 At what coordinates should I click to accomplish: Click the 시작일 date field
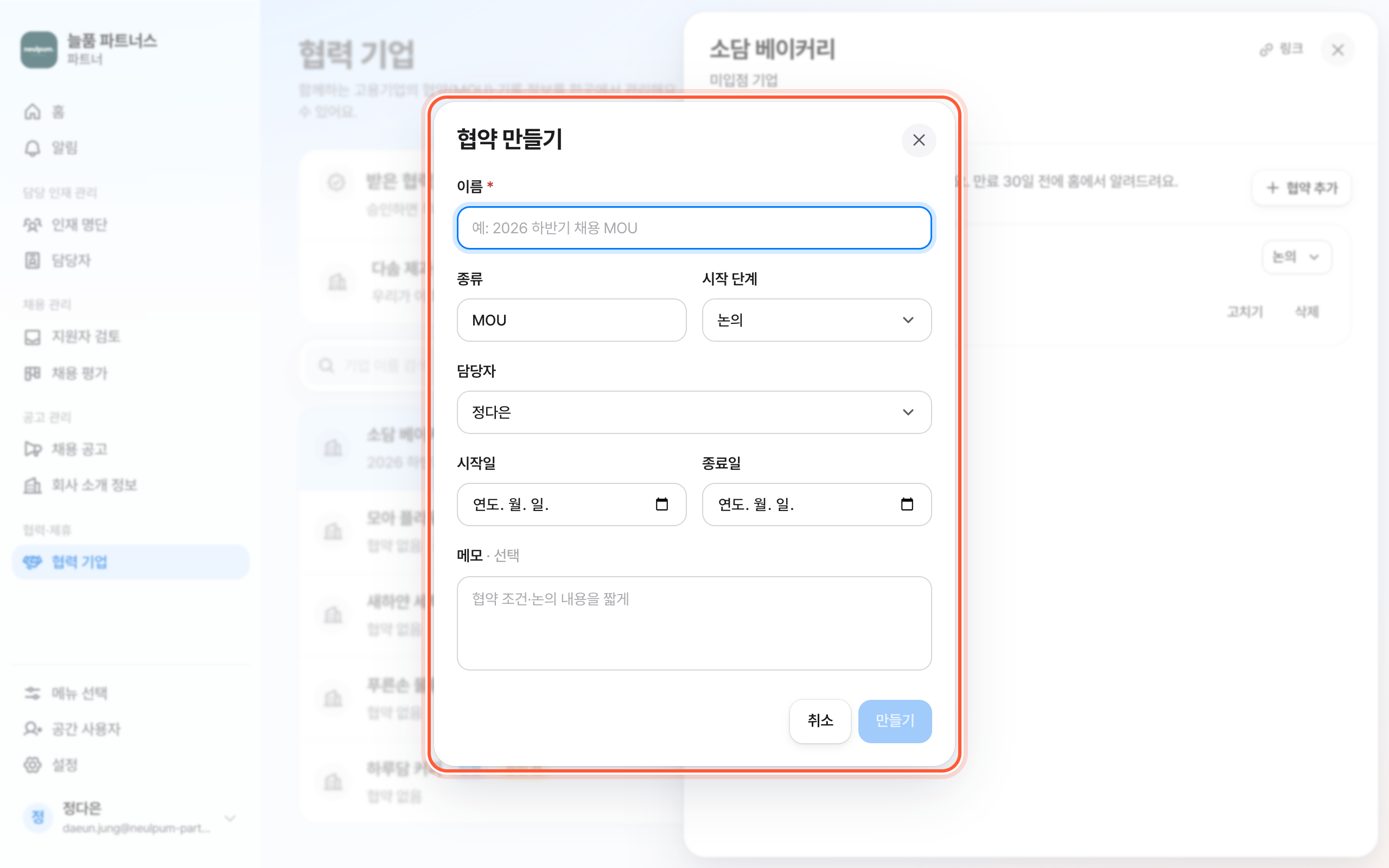coord(572,504)
